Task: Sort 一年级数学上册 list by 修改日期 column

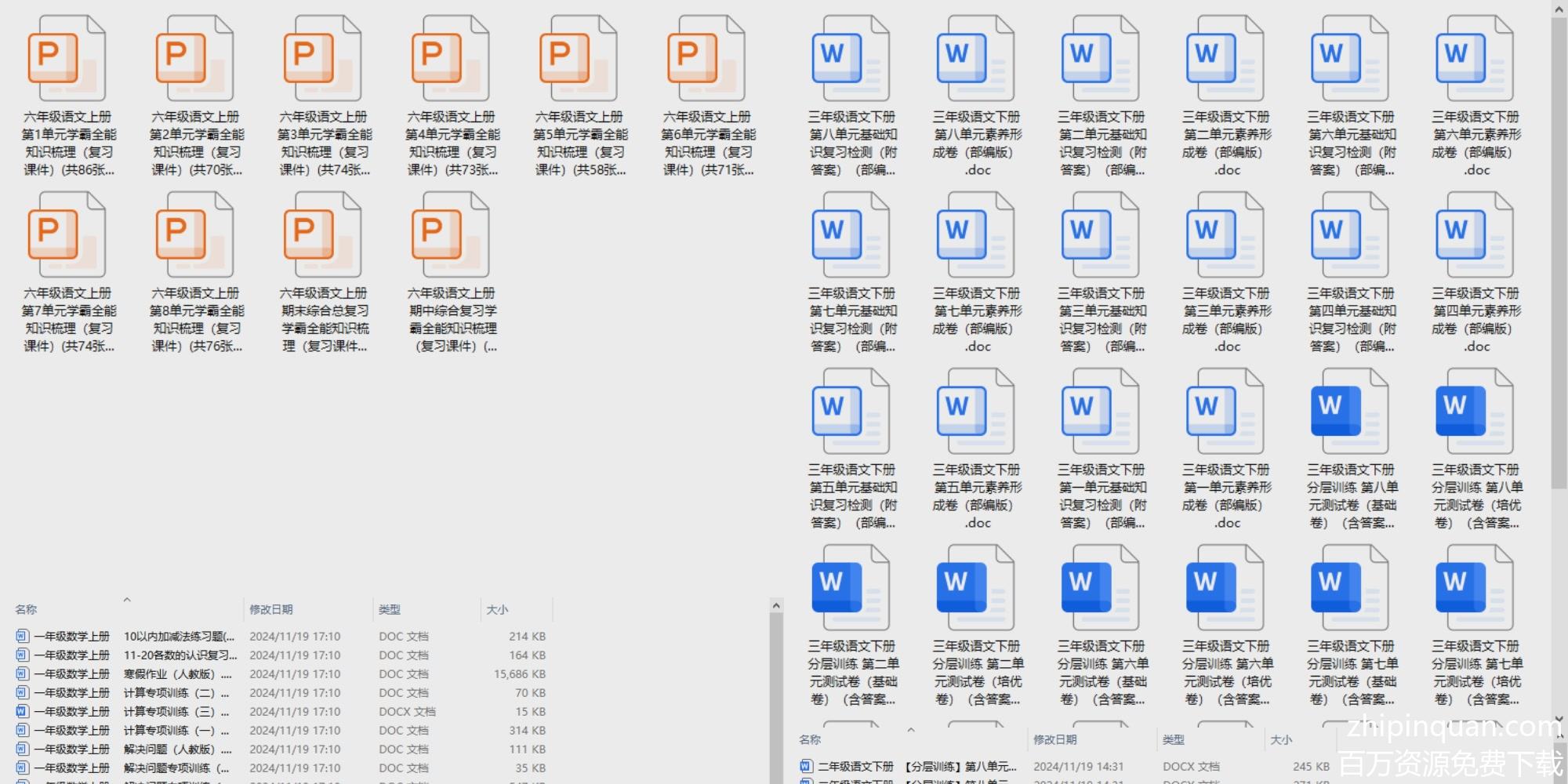Action: [x=271, y=609]
